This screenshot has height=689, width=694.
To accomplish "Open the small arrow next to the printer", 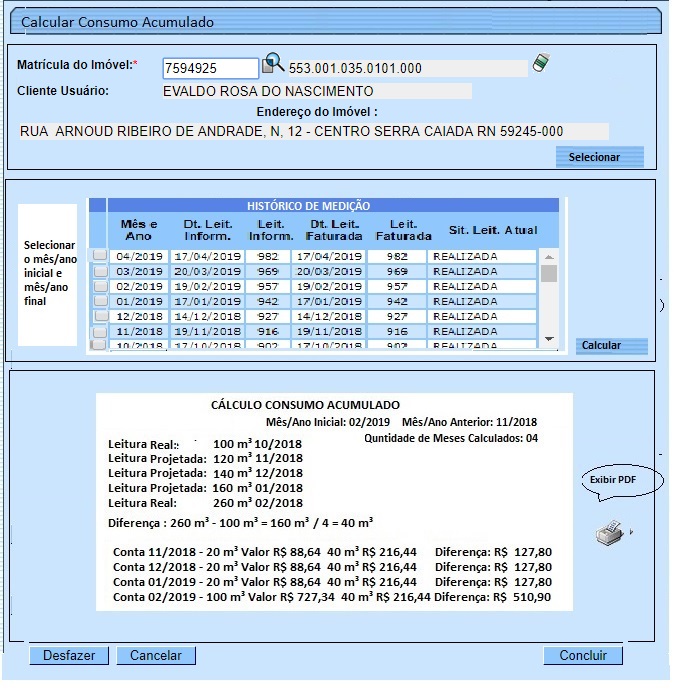I will [x=631, y=533].
